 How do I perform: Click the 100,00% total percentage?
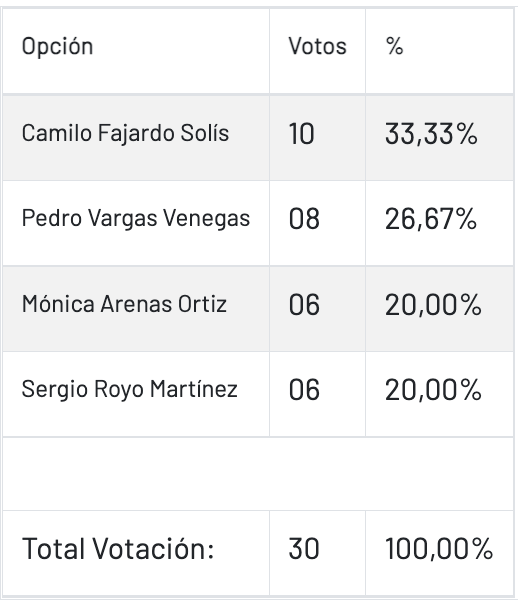tap(439, 549)
